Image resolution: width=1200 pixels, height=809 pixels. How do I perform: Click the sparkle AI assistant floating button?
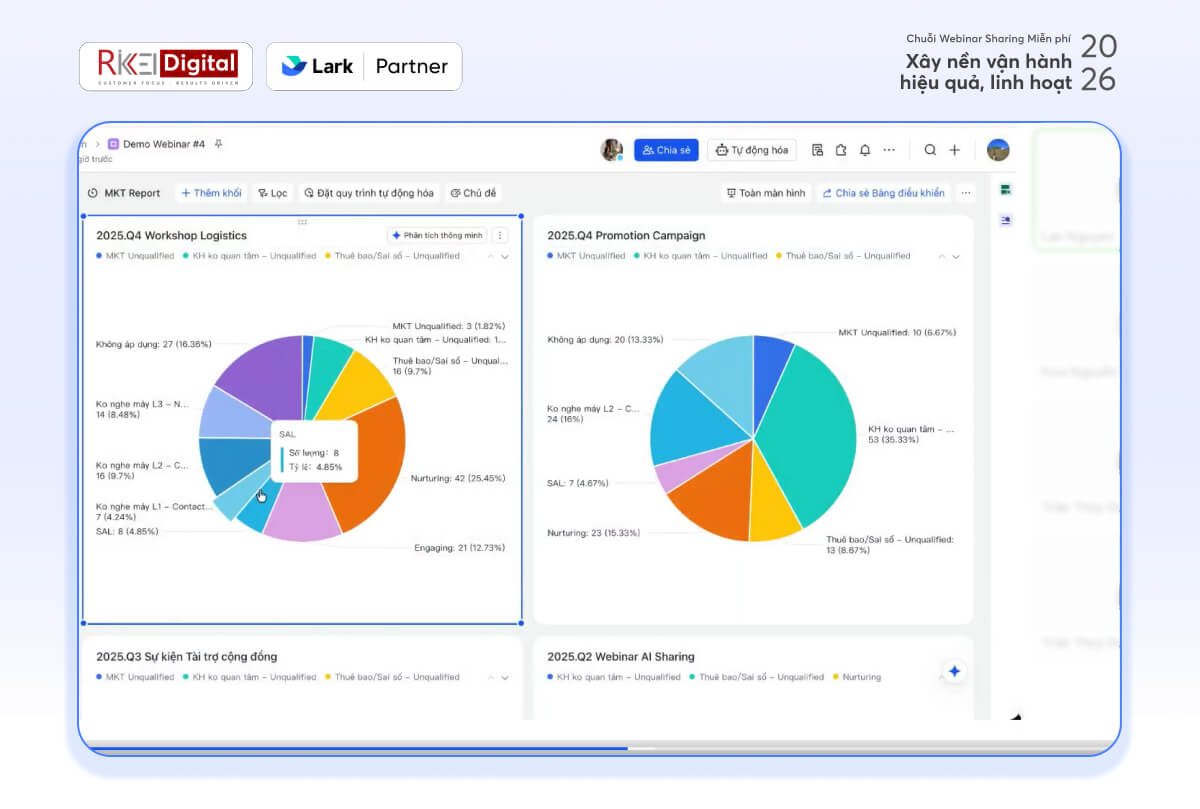pos(954,671)
